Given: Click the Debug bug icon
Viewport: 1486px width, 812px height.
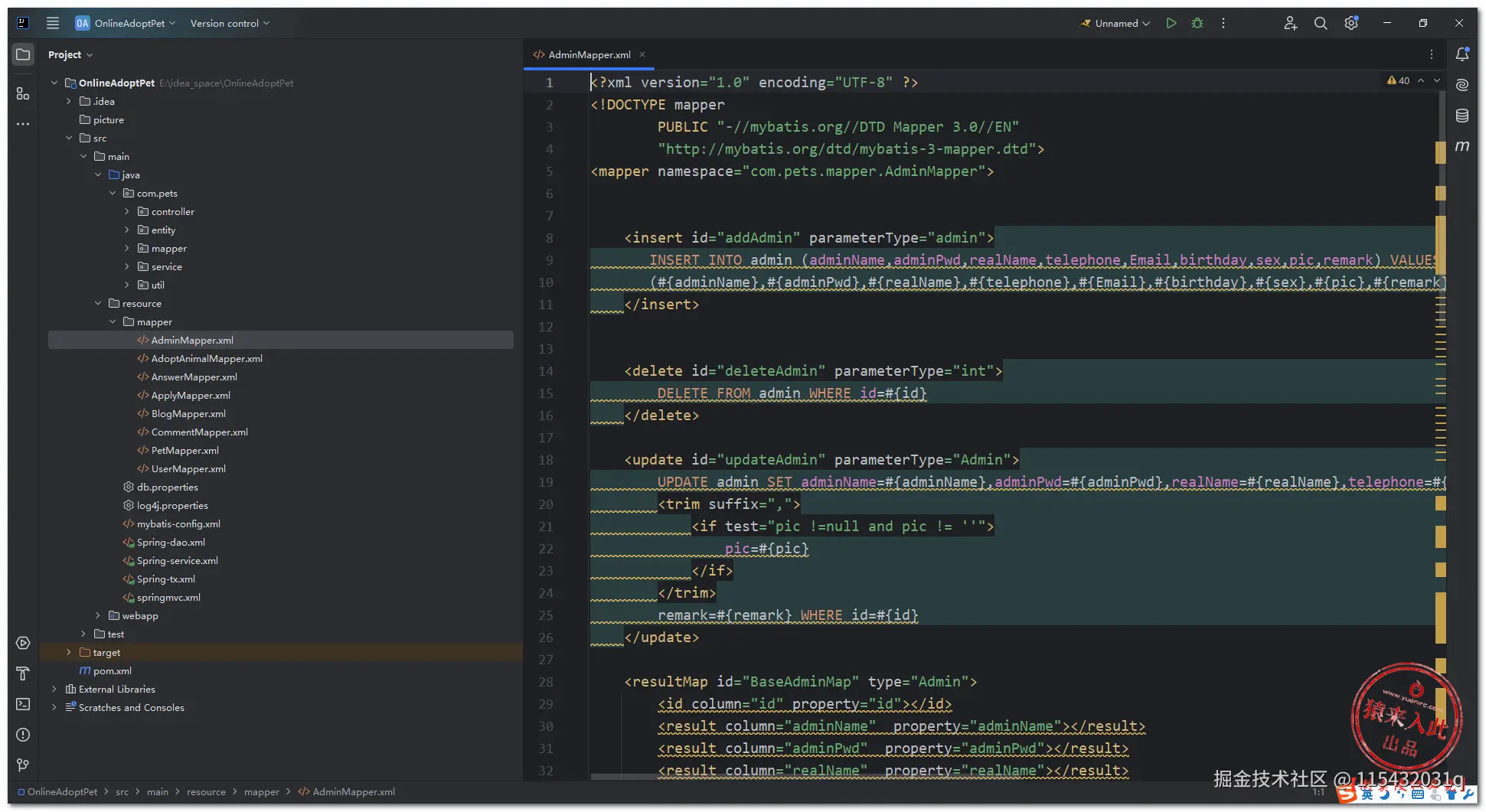Looking at the screenshot, I should [x=1197, y=23].
